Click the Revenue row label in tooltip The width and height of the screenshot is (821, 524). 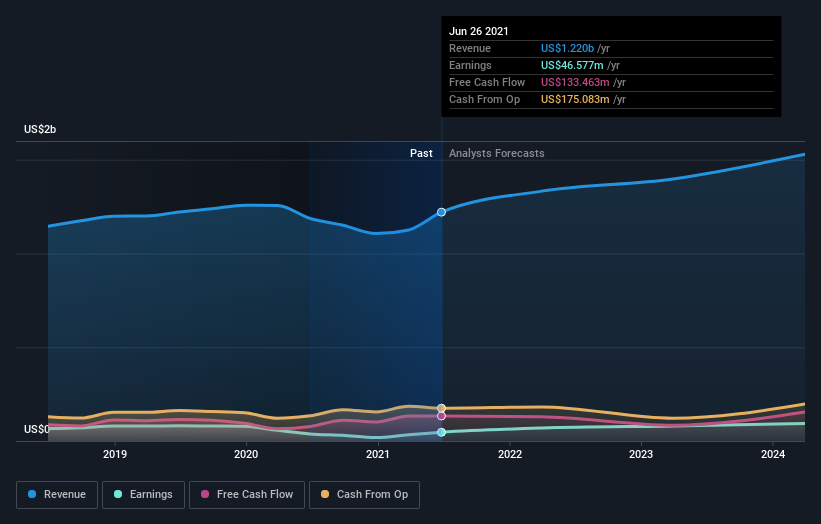pyautogui.click(x=470, y=48)
